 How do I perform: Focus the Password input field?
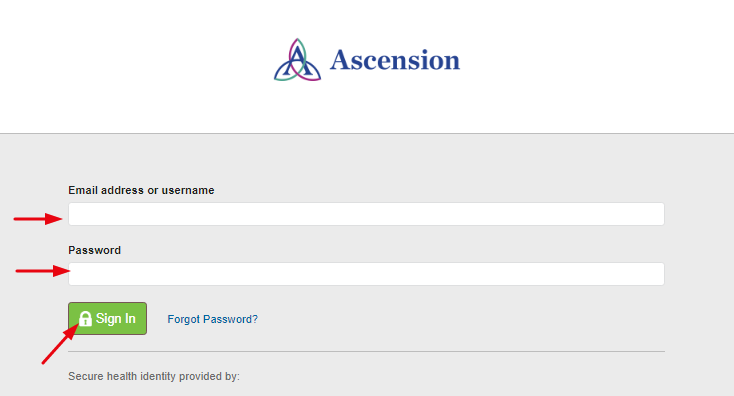(366, 274)
